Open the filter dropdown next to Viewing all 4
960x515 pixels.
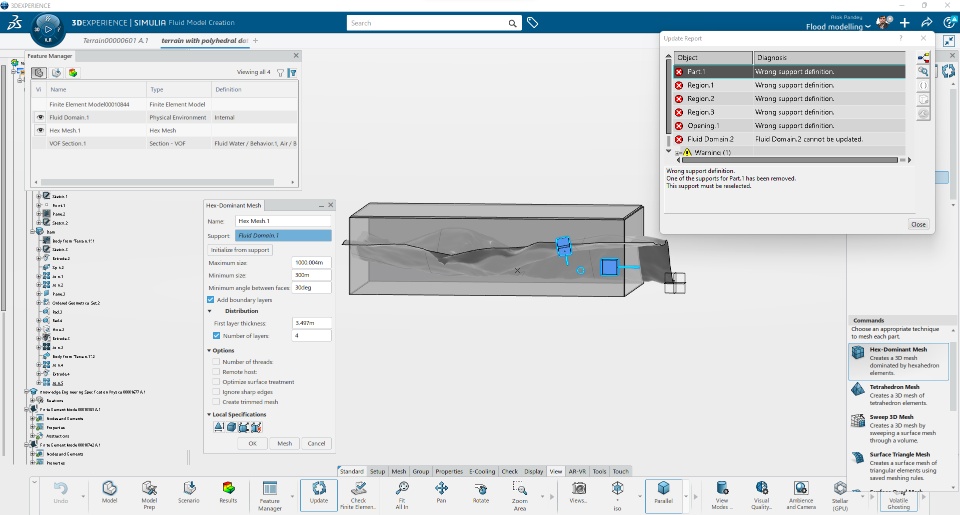point(280,72)
